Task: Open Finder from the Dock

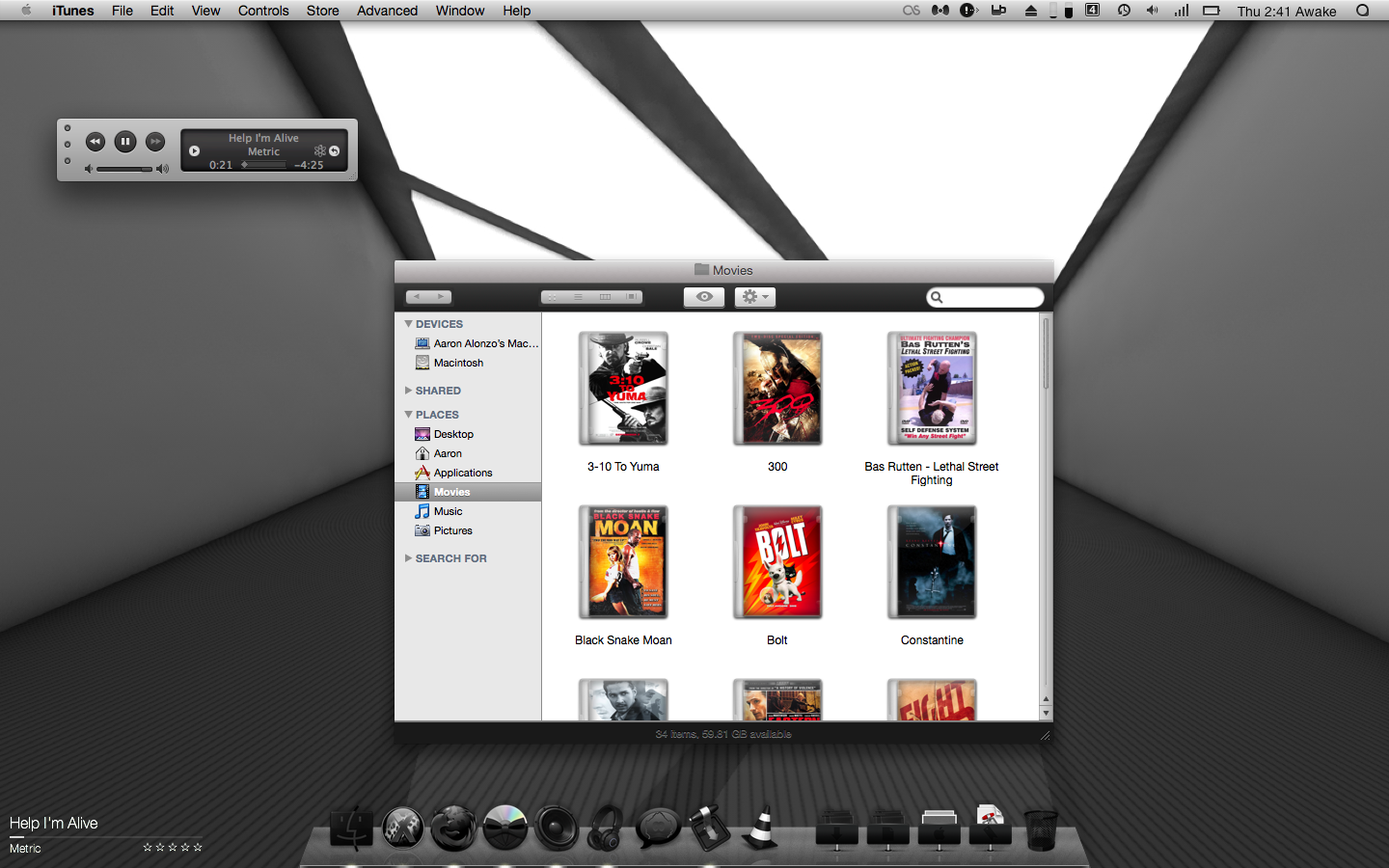Action: tap(352, 827)
